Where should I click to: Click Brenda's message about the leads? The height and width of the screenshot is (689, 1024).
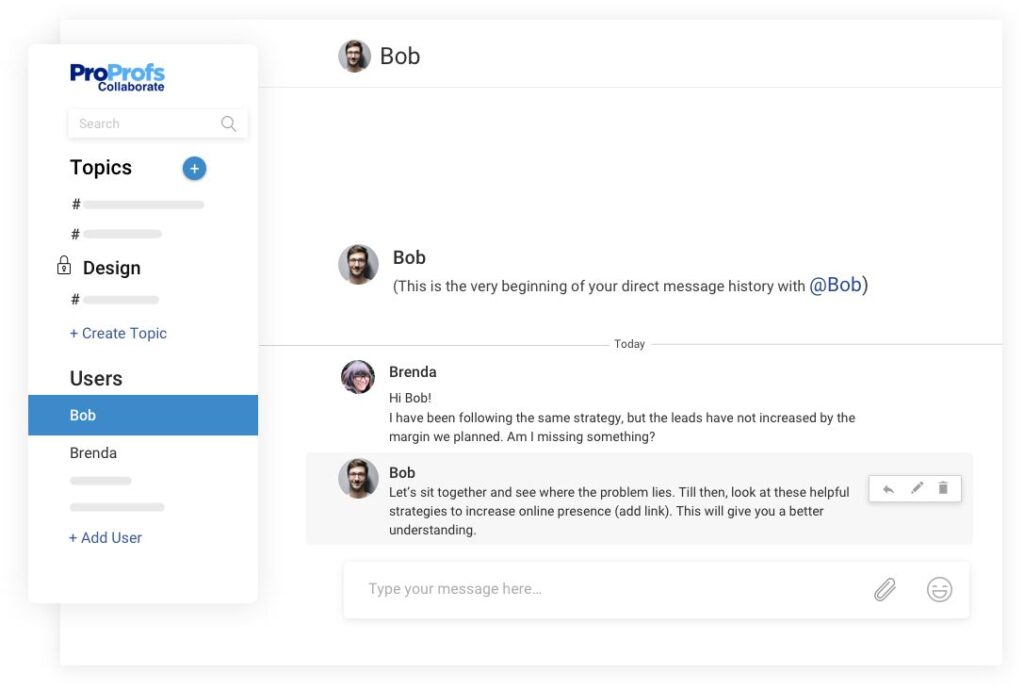[x=622, y=417]
